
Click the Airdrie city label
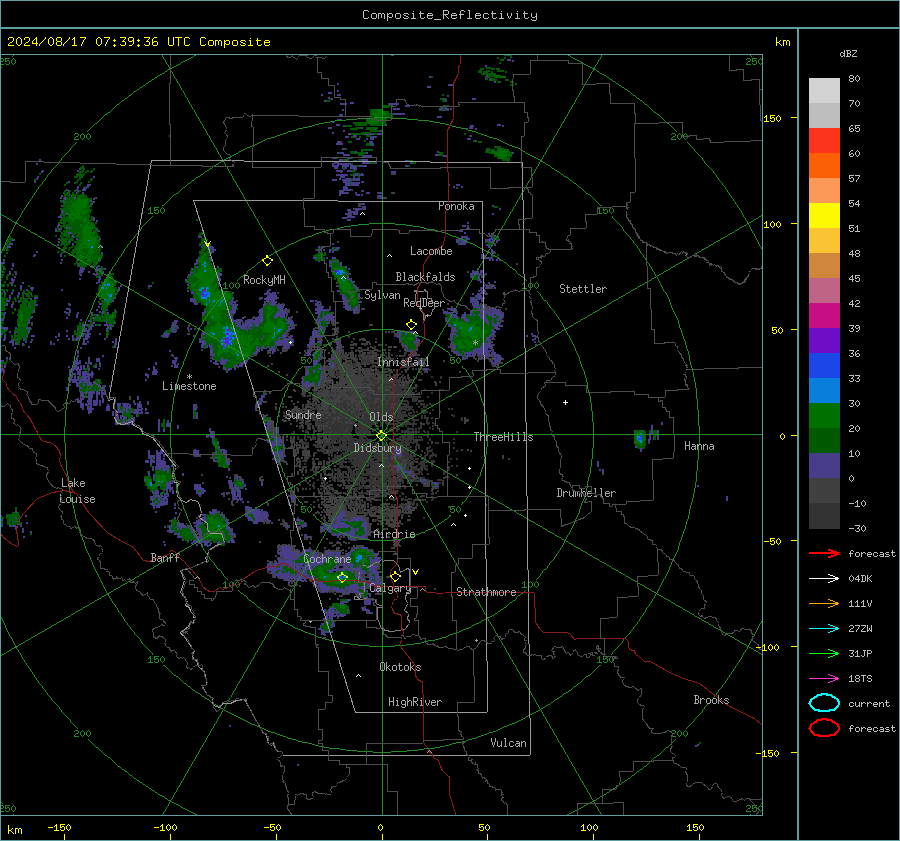click(x=394, y=534)
